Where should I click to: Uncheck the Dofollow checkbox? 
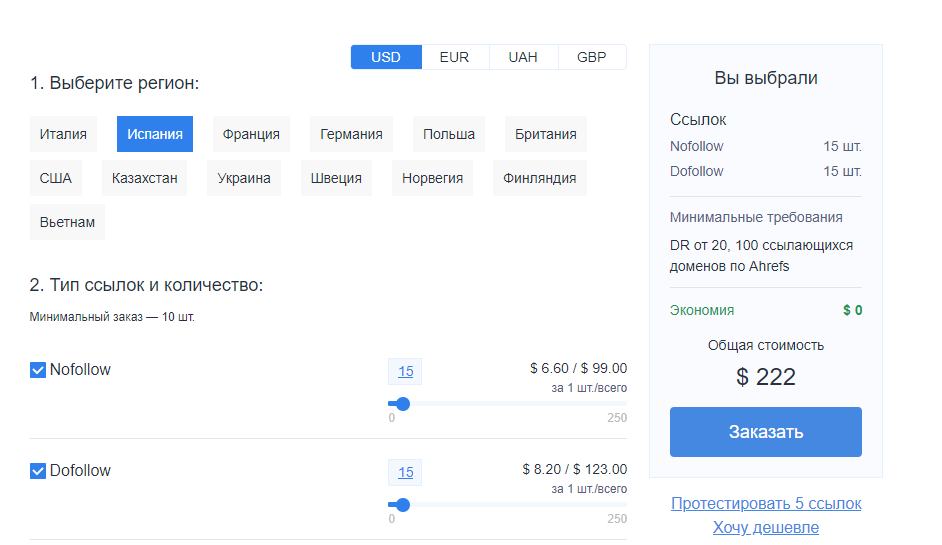pyautogui.click(x=38, y=471)
